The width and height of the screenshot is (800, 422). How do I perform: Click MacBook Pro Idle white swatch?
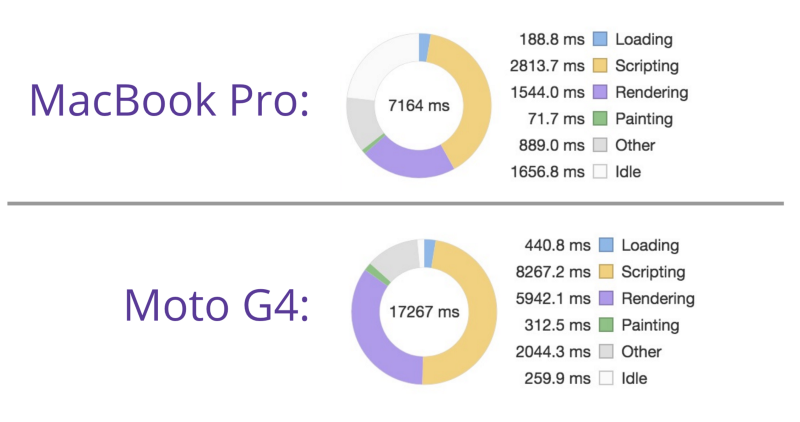(x=600, y=171)
